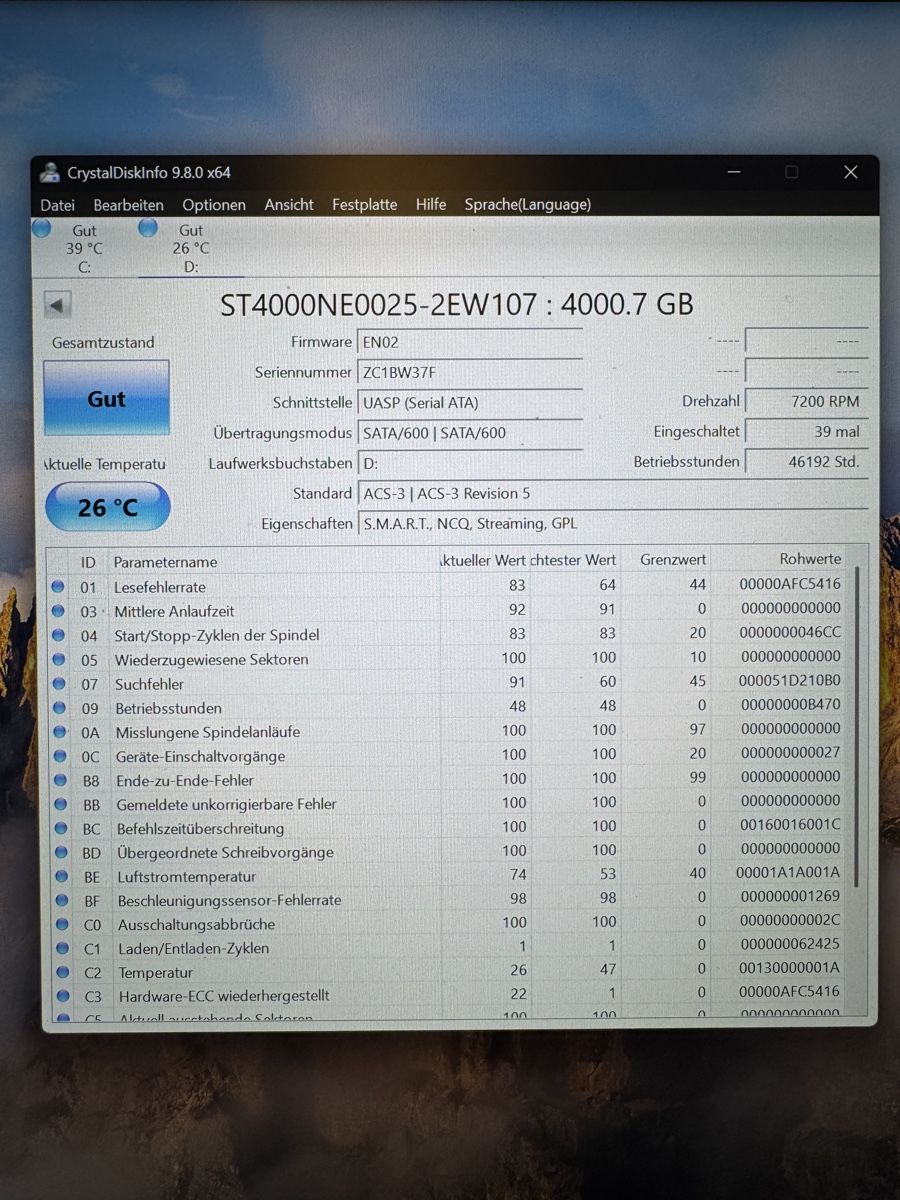Click raw value 000000001269
Screen dimensions: 900x1200
tap(790, 897)
